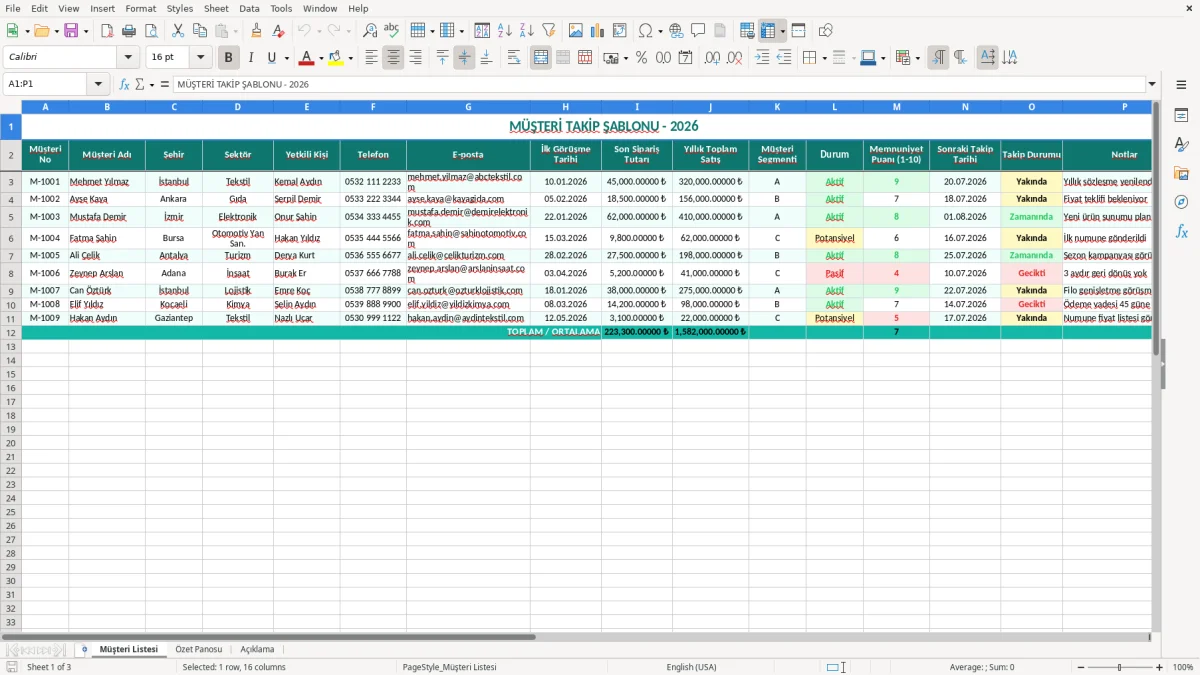Open the Sheet menu
This screenshot has width=1200, height=675.
(x=216, y=8)
